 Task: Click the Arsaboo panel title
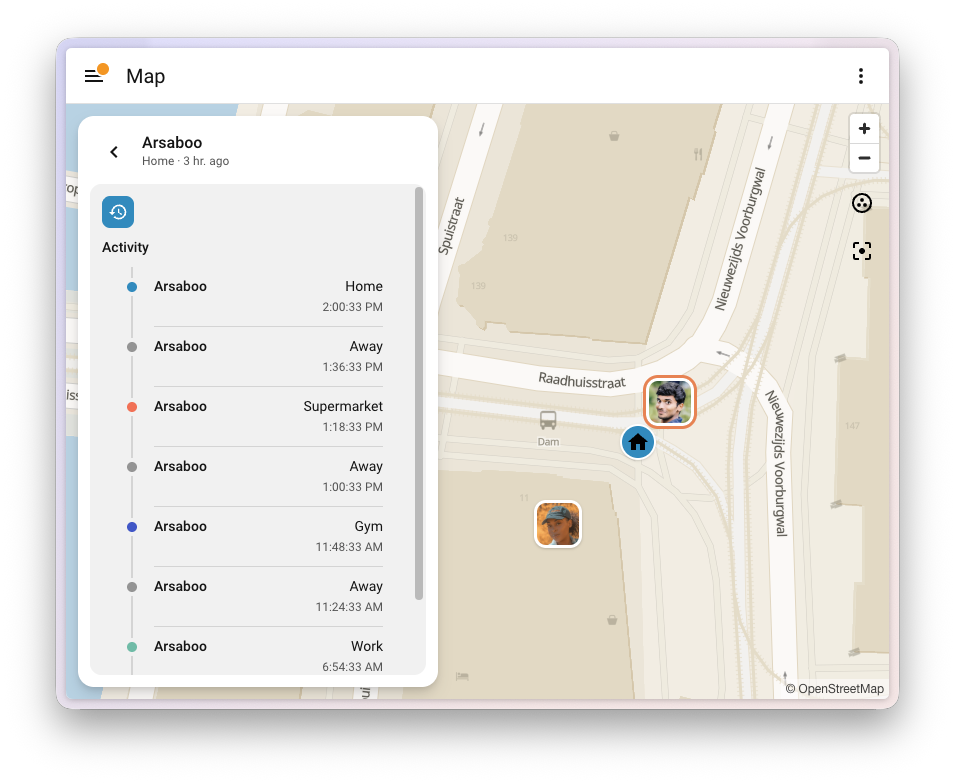[x=172, y=142]
